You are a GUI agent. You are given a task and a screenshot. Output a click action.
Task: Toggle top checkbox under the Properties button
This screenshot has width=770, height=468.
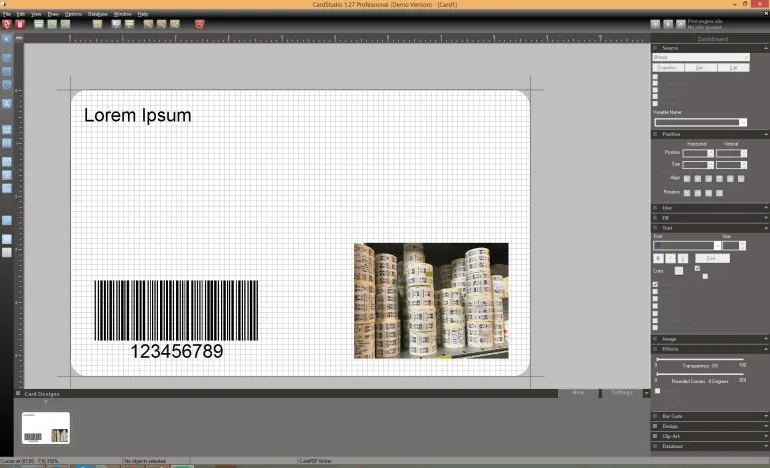click(655, 77)
